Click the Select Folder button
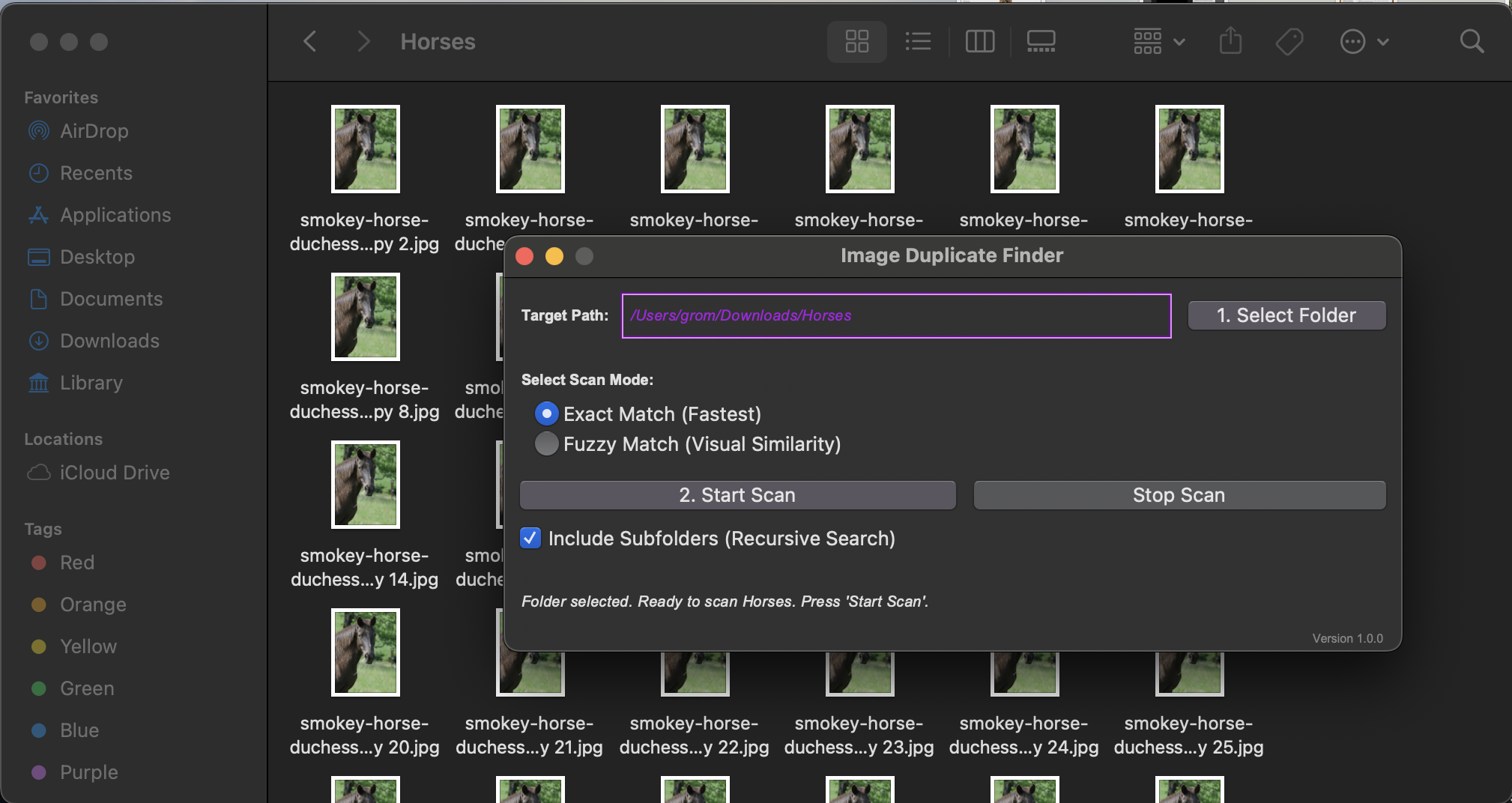Screen dimensions: 1512x803 1286,315
